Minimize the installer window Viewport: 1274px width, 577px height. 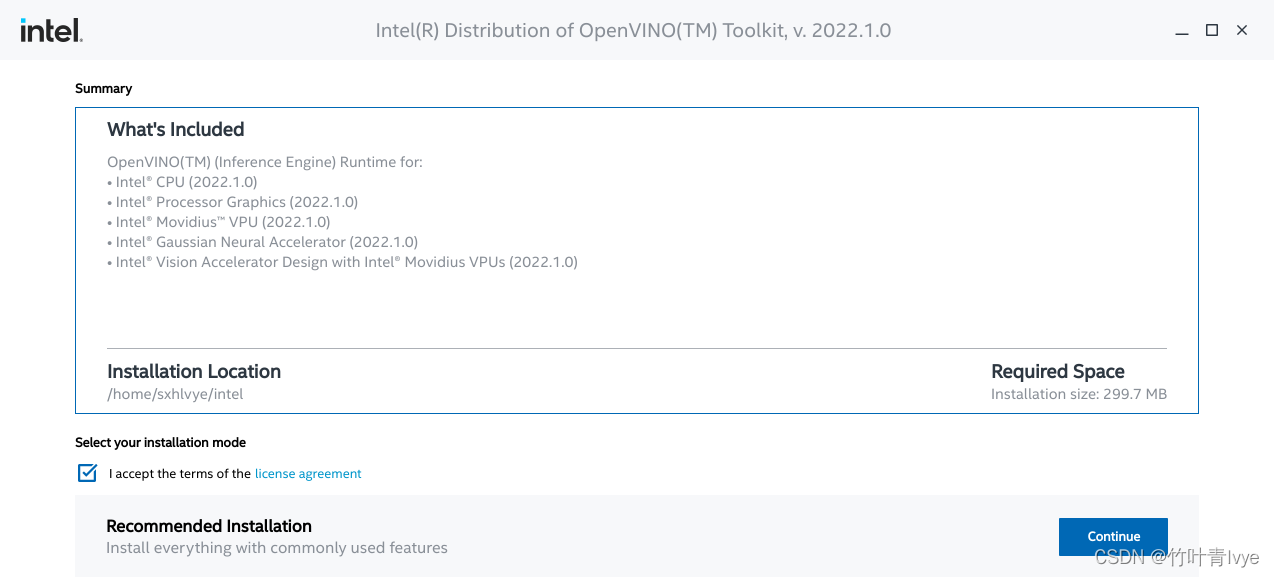pos(1182,31)
